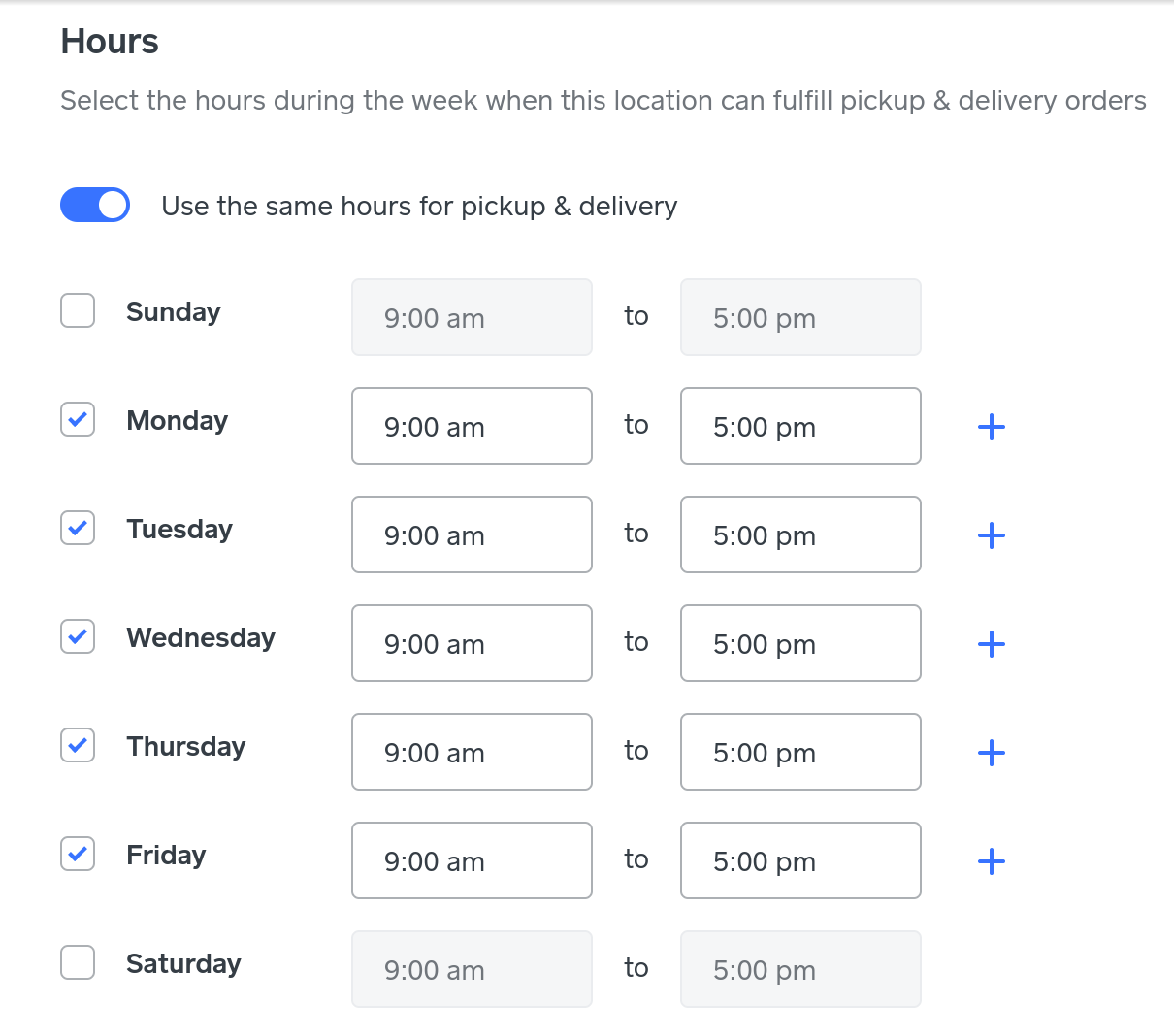
Task: Edit Monday closing time 5:00 pm
Action: pos(800,427)
